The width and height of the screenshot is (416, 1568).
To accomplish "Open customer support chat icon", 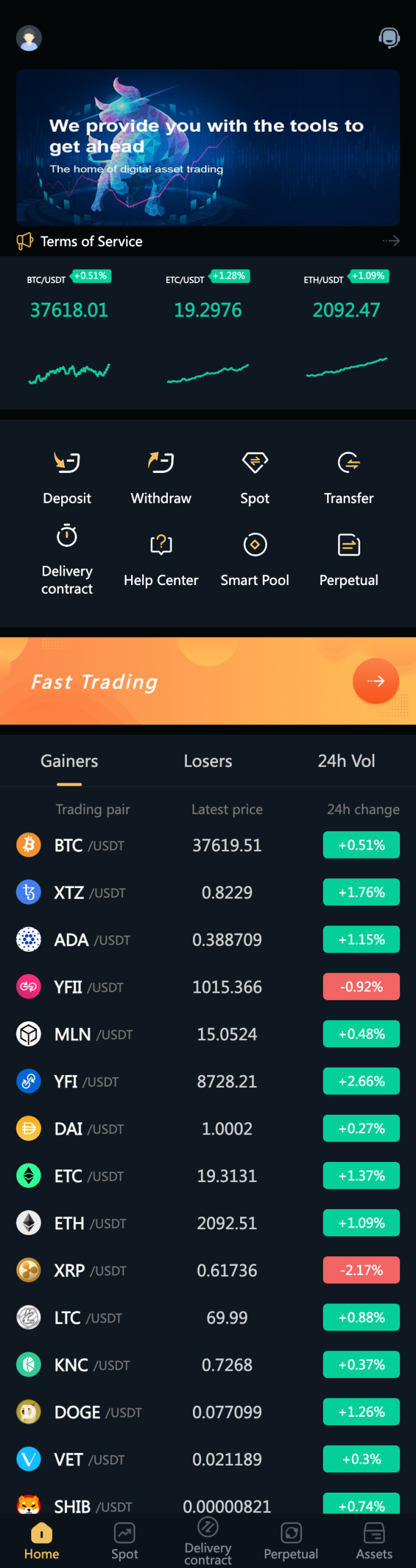I will pos(388,38).
